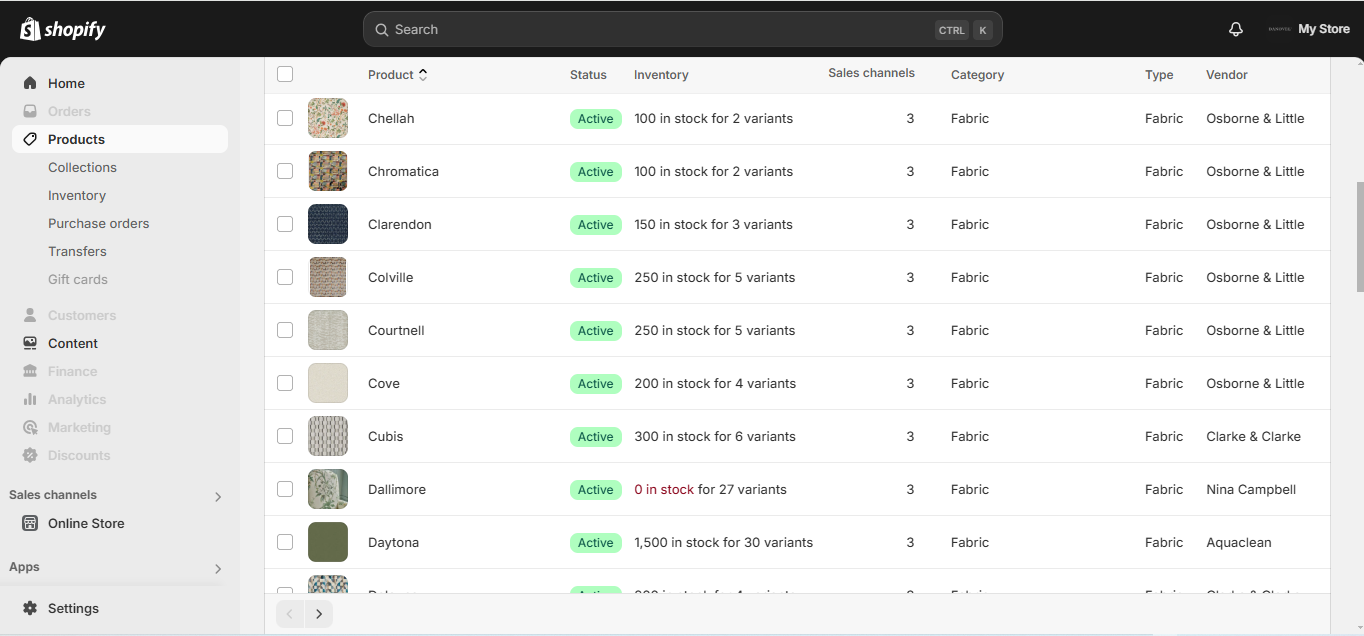The width and height of the screenshot is (1364, 636).
Task: Expand the Sales channels section
Action: pyautogui.click(x=218, y=496)
